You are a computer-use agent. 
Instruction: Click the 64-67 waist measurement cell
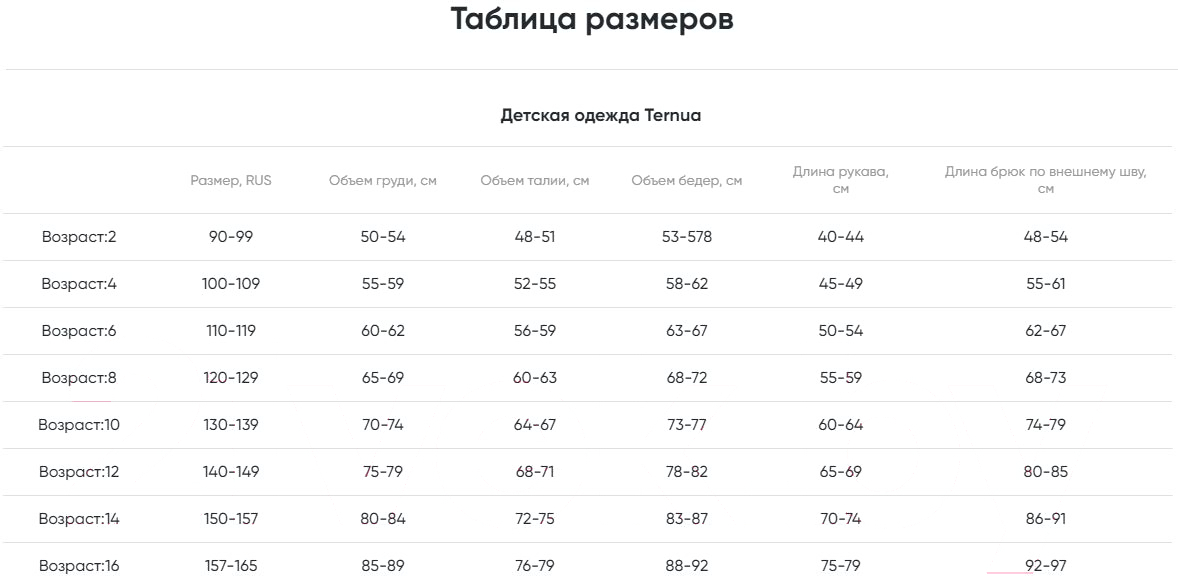pos(535,425)
